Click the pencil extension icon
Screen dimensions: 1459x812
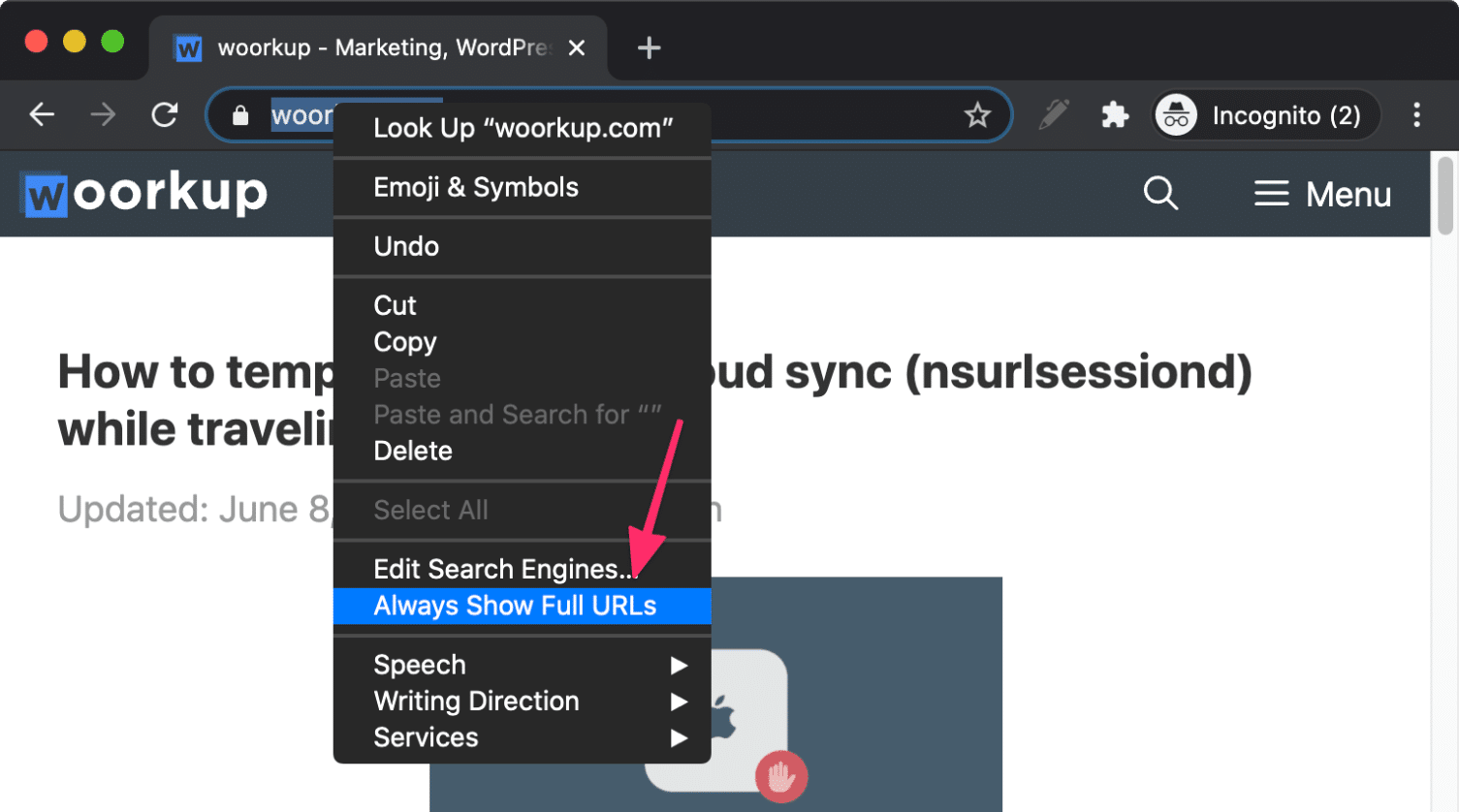point(1054,114)
